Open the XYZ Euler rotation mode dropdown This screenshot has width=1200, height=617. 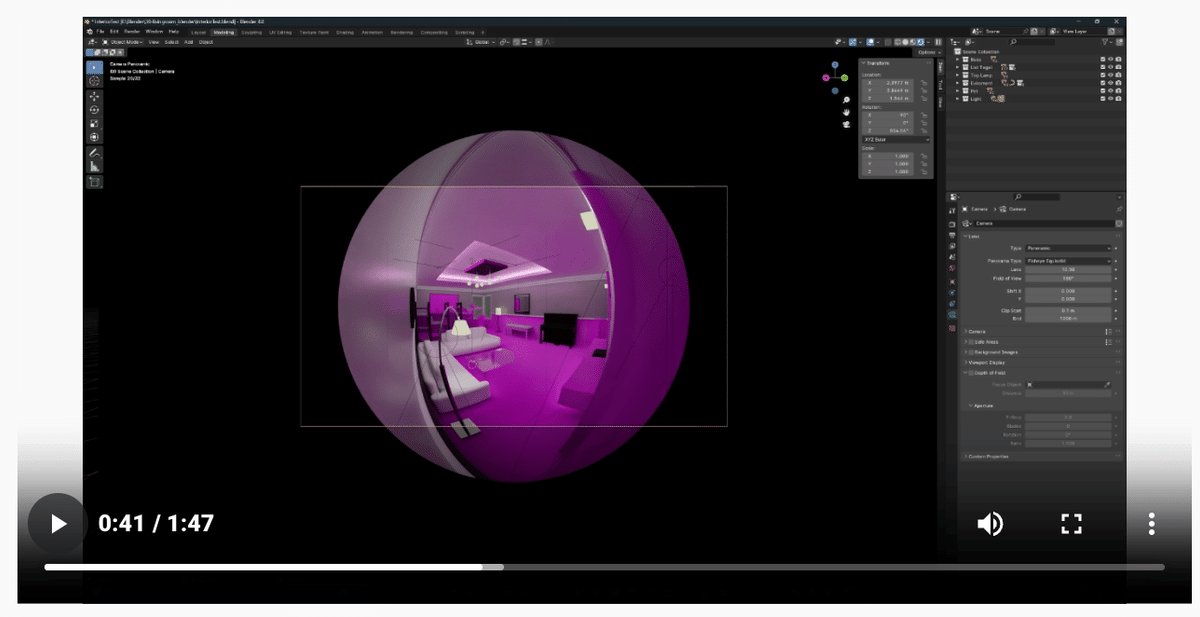point(895,140)
